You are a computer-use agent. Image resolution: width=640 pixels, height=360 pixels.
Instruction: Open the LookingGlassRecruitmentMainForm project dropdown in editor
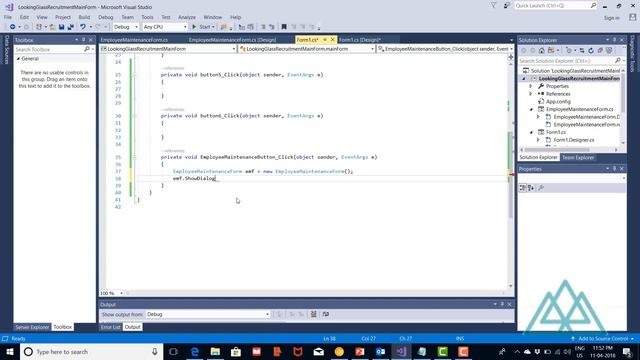tap(168, 49)
